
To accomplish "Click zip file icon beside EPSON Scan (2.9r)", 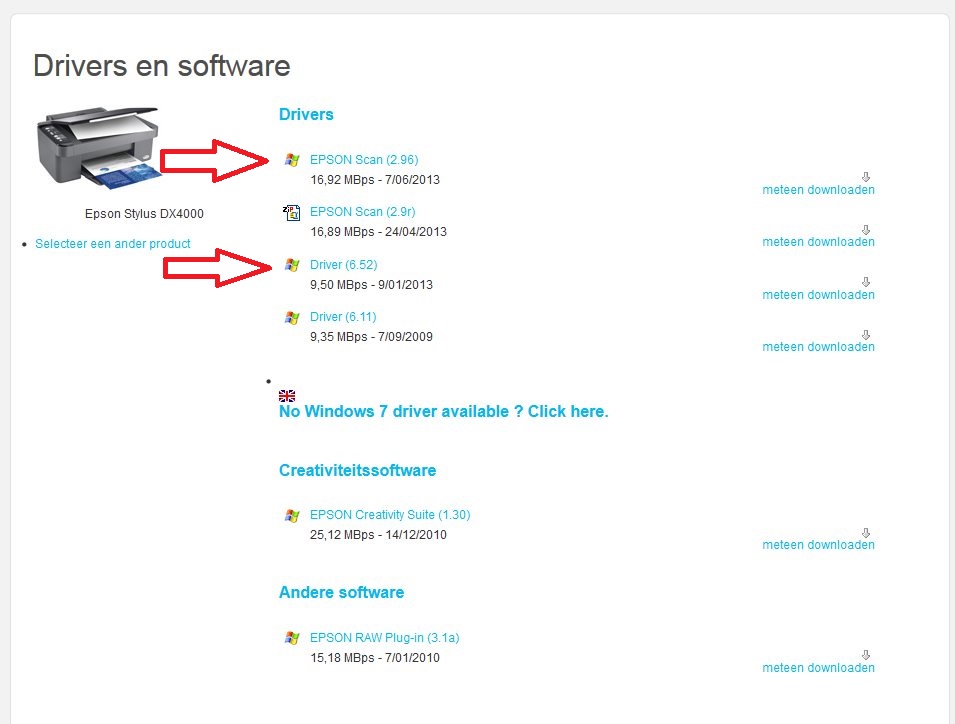I will coord(292,212).
